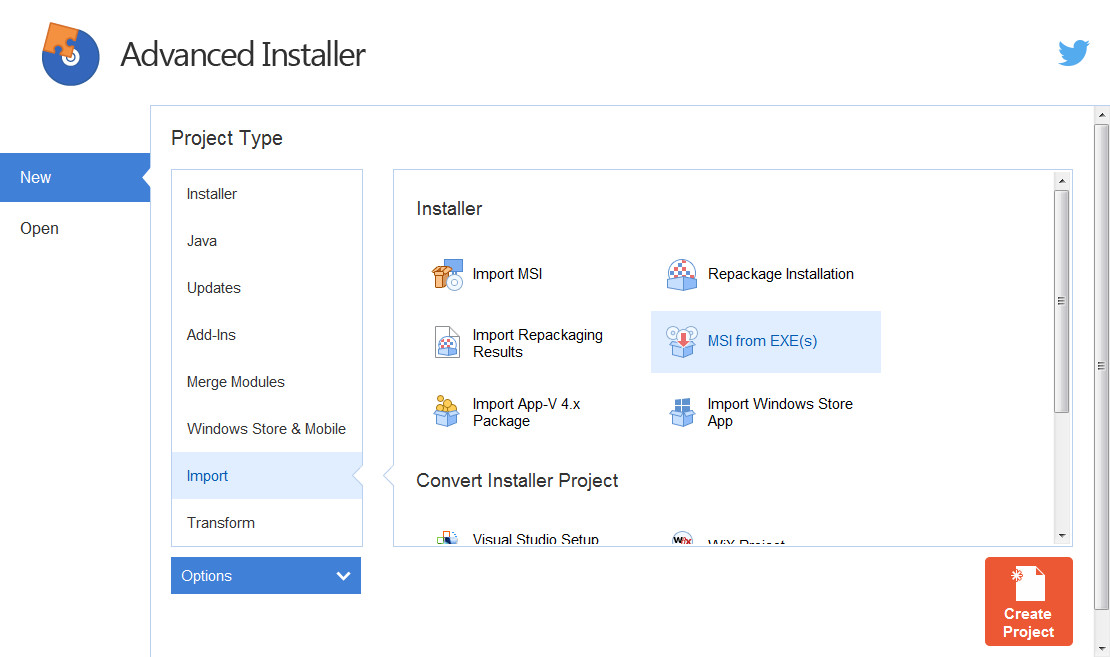1110x657 pixels.
Task: Click the MSI from EXE(s) label
Action: [762, 341]
